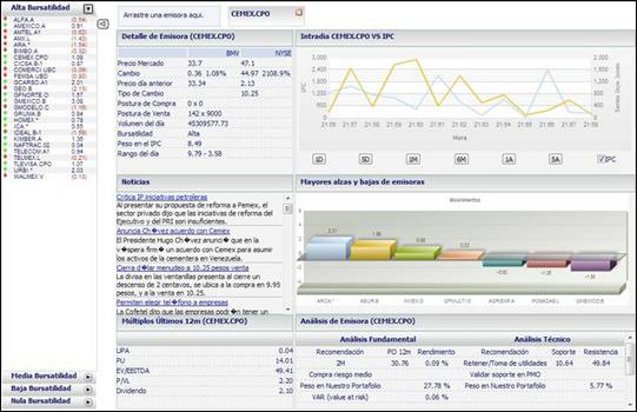637x412 pixels.
Task: Click the 'Arrastre una emisora aquí' drop box
Action: tap(169, 15)
